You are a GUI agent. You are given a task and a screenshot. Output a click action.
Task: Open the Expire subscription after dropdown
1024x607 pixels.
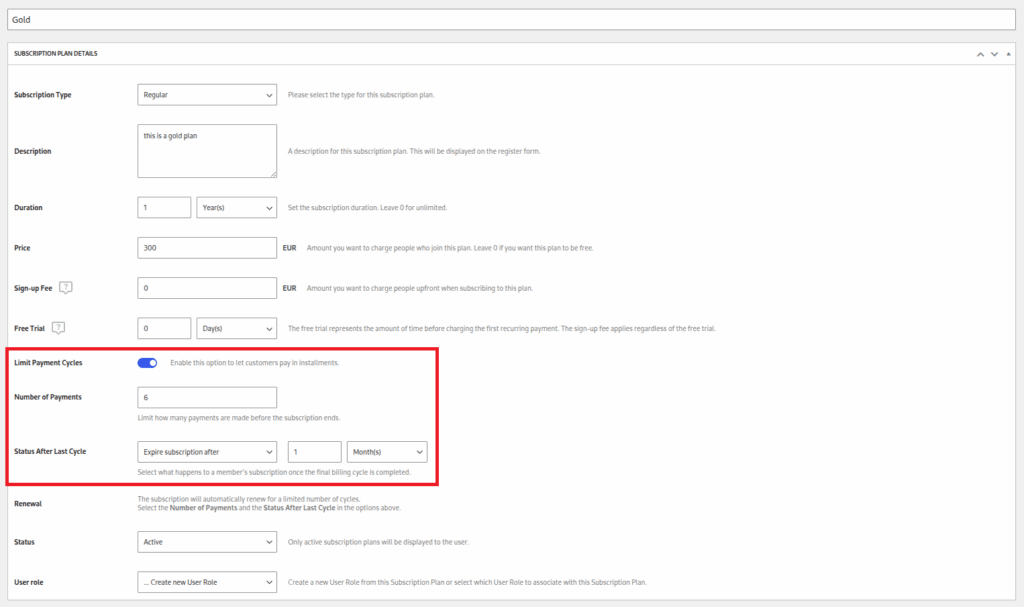207,451
